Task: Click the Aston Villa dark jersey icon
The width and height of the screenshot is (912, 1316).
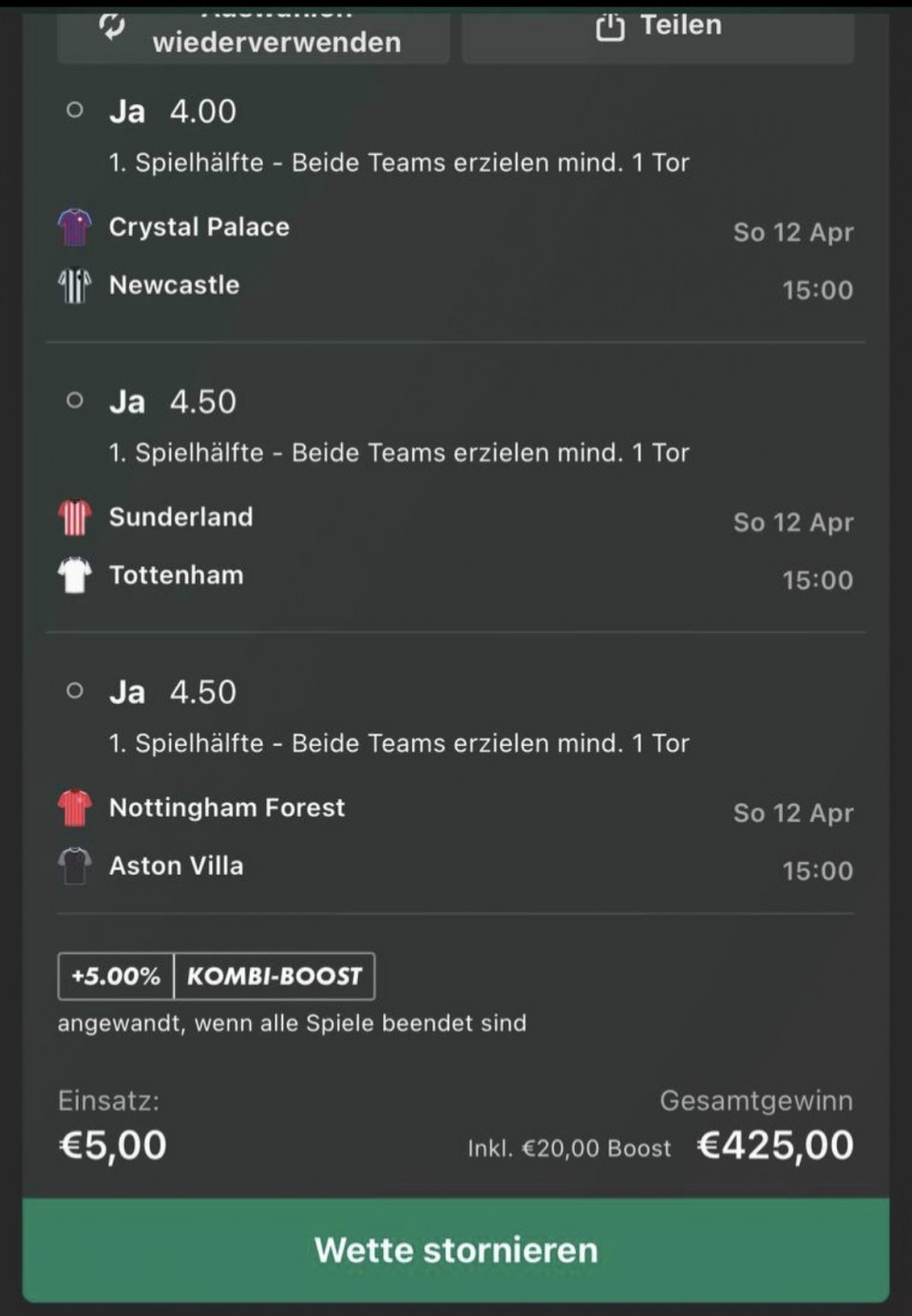Action: point(74,867)
